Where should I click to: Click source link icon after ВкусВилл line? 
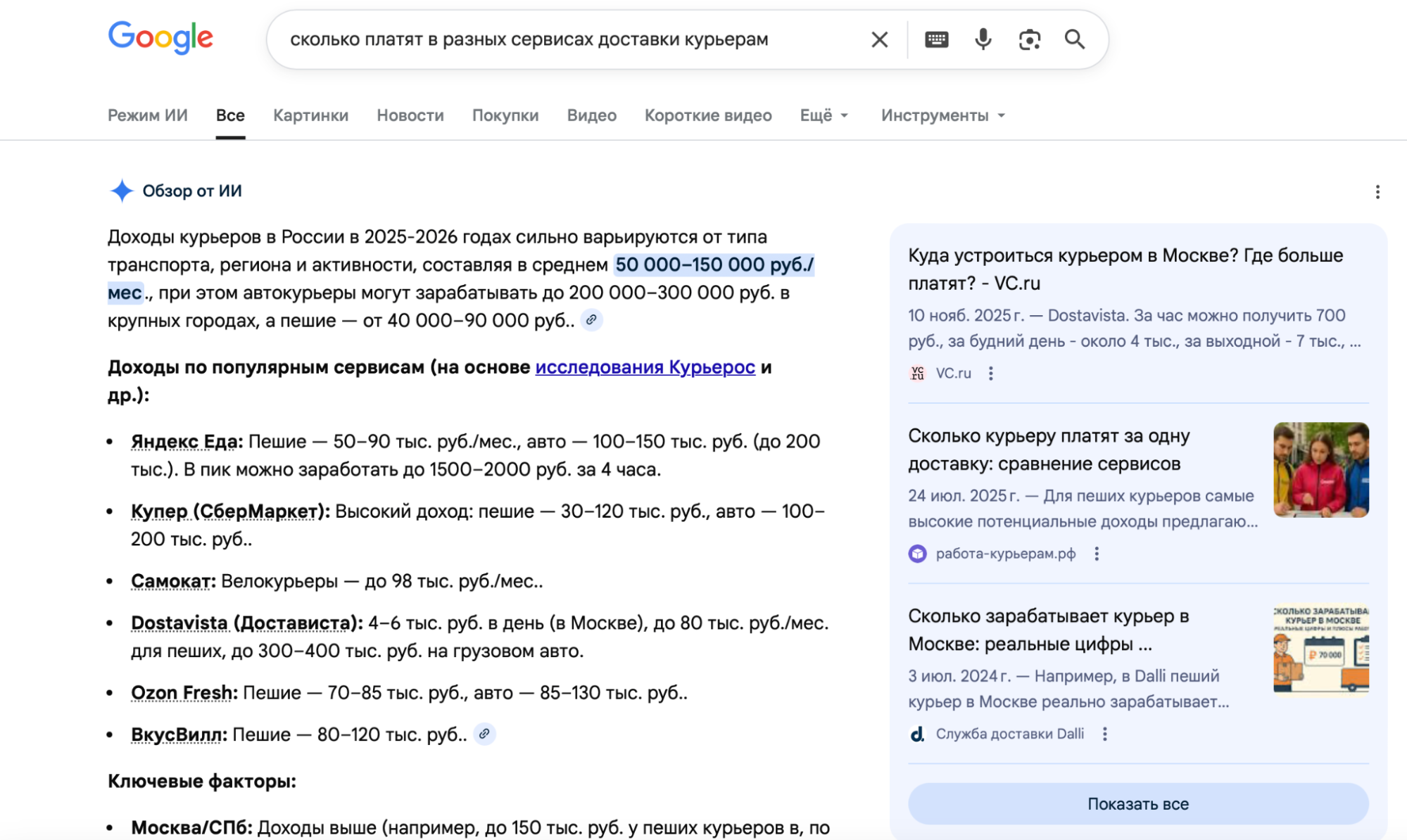click(x=484, y=734)
